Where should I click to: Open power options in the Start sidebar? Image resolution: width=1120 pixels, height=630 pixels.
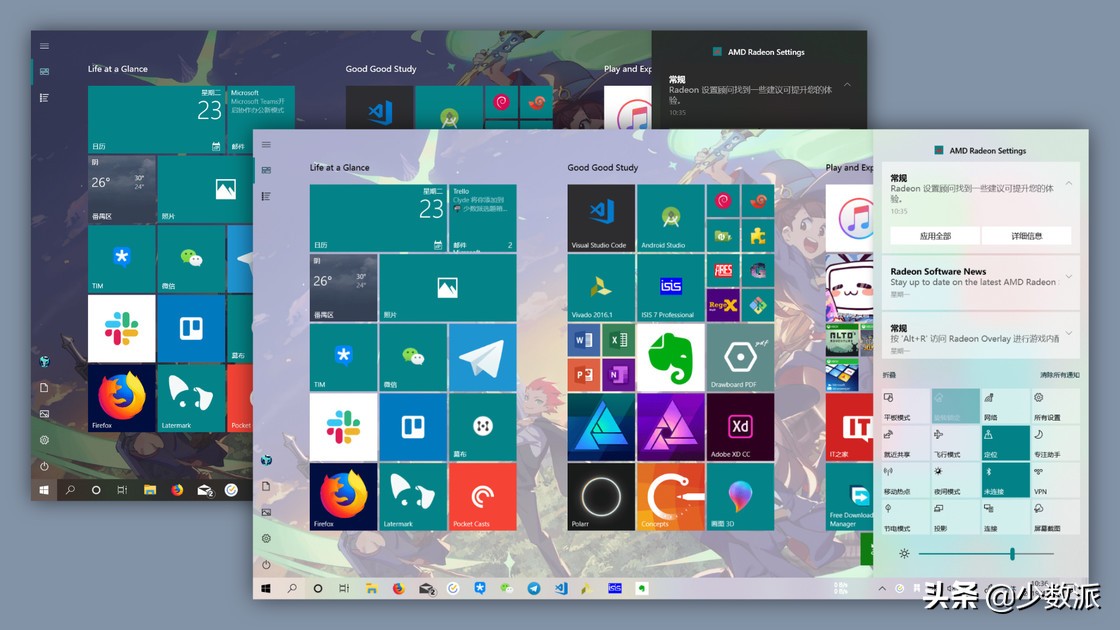tap(266, 564)
